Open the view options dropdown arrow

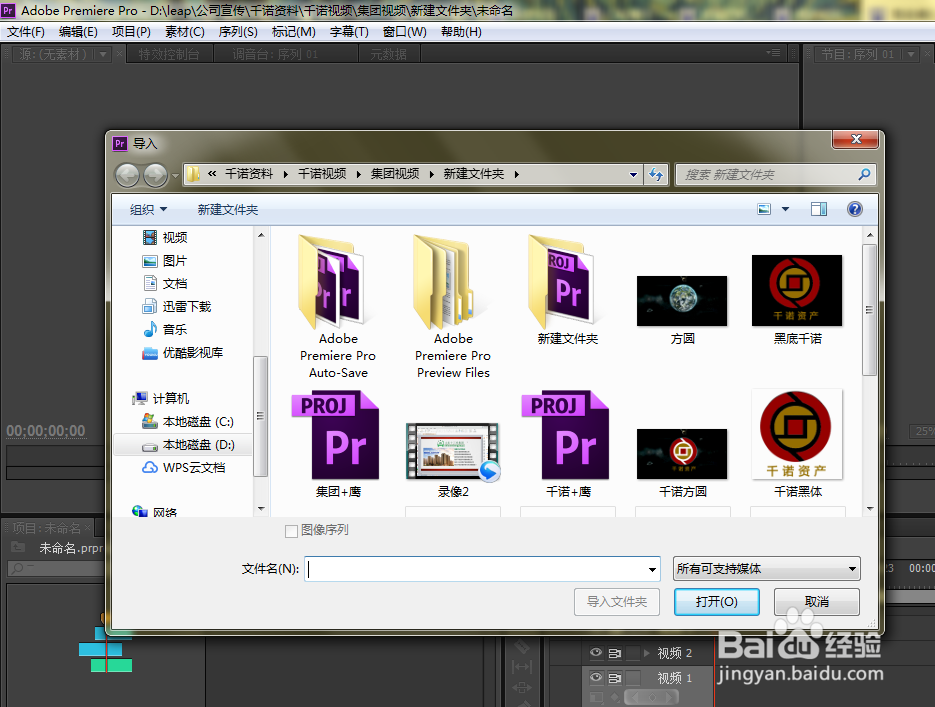[x=785, y=209]
